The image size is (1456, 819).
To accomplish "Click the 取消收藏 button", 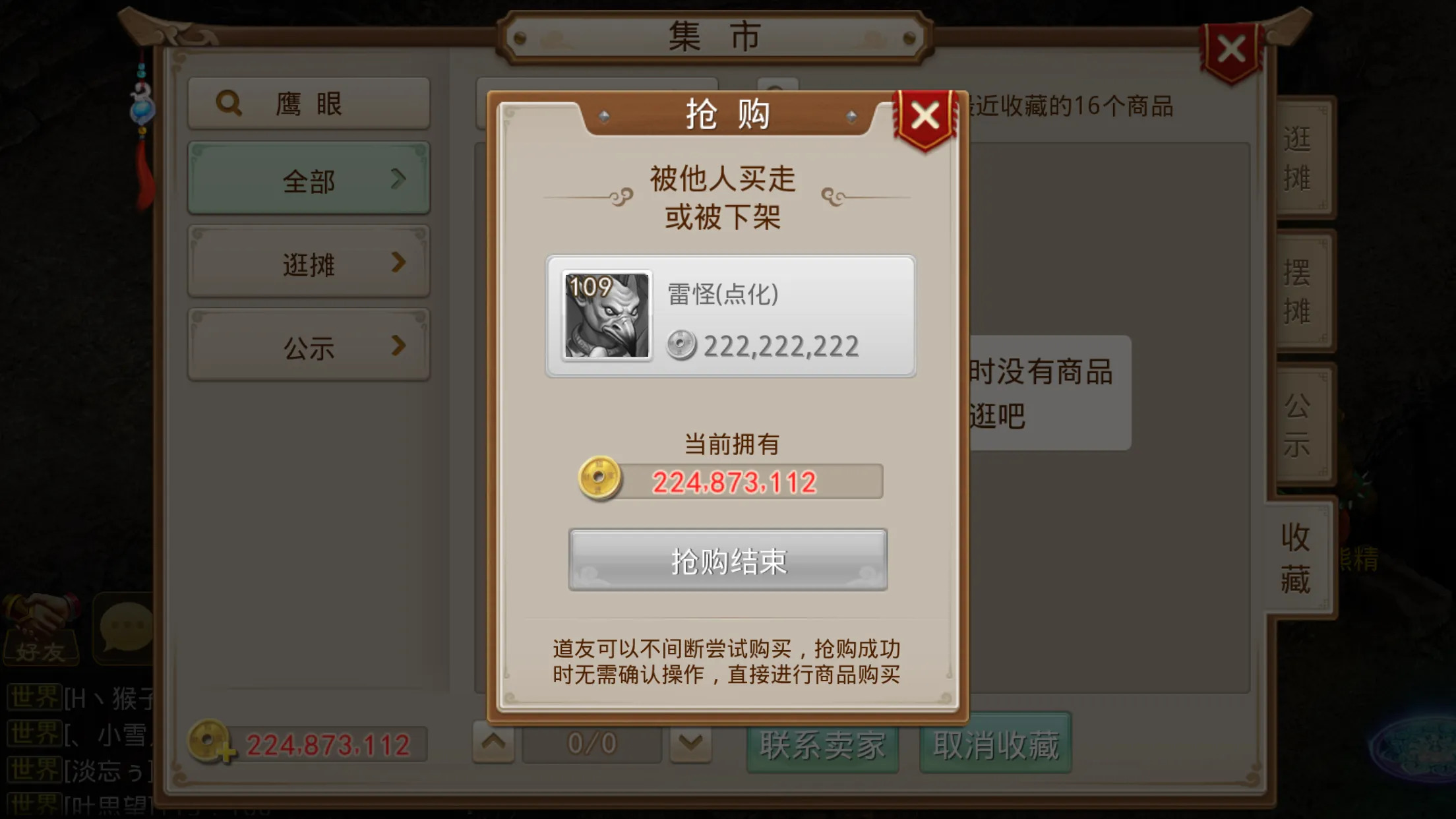I will click(x=996, y=743).
